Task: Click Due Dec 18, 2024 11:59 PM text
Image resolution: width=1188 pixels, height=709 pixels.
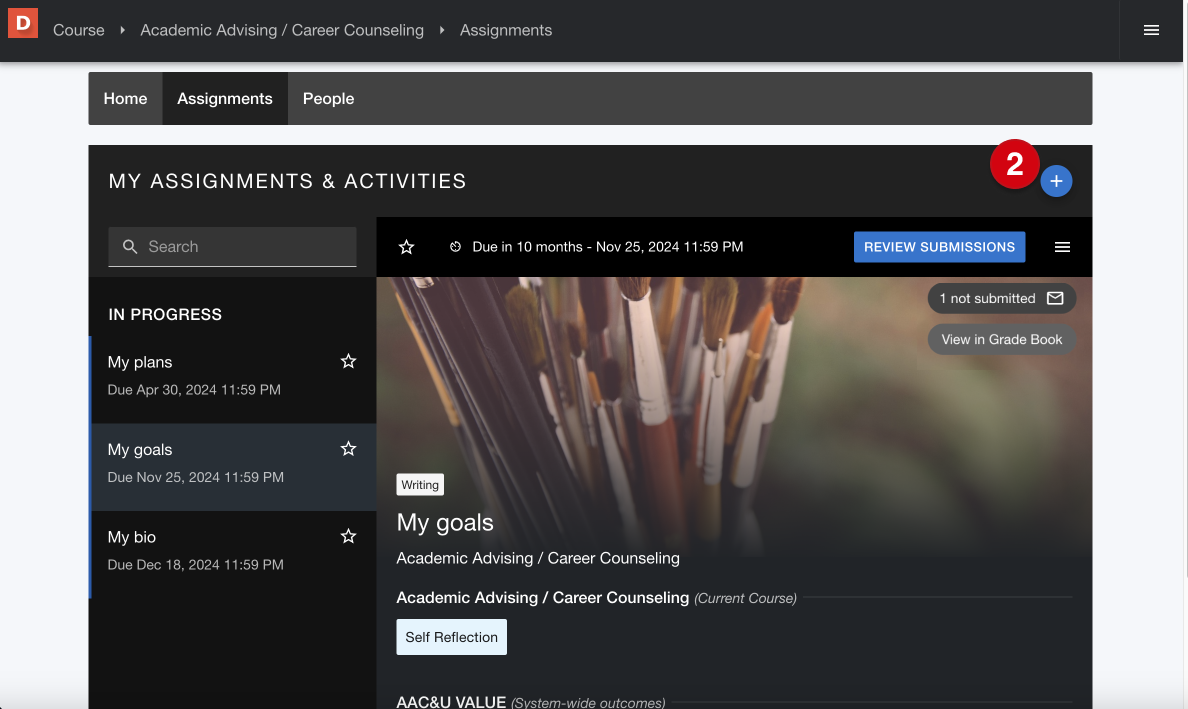Action: pos(195,564)
